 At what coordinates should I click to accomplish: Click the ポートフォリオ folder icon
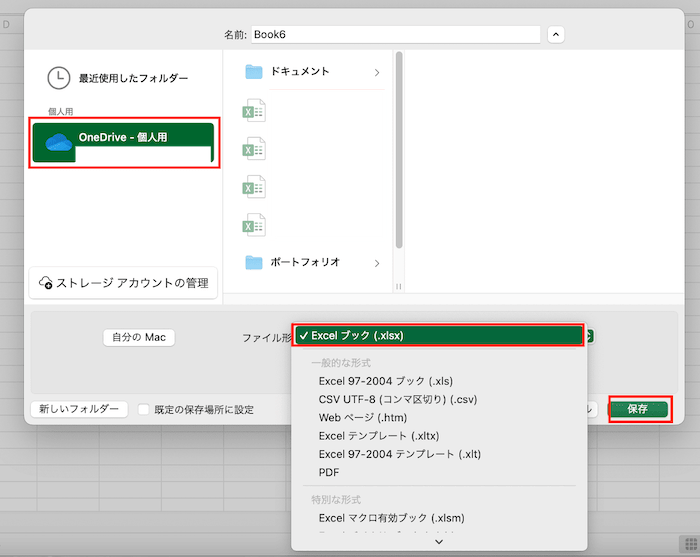pos(254,262)
